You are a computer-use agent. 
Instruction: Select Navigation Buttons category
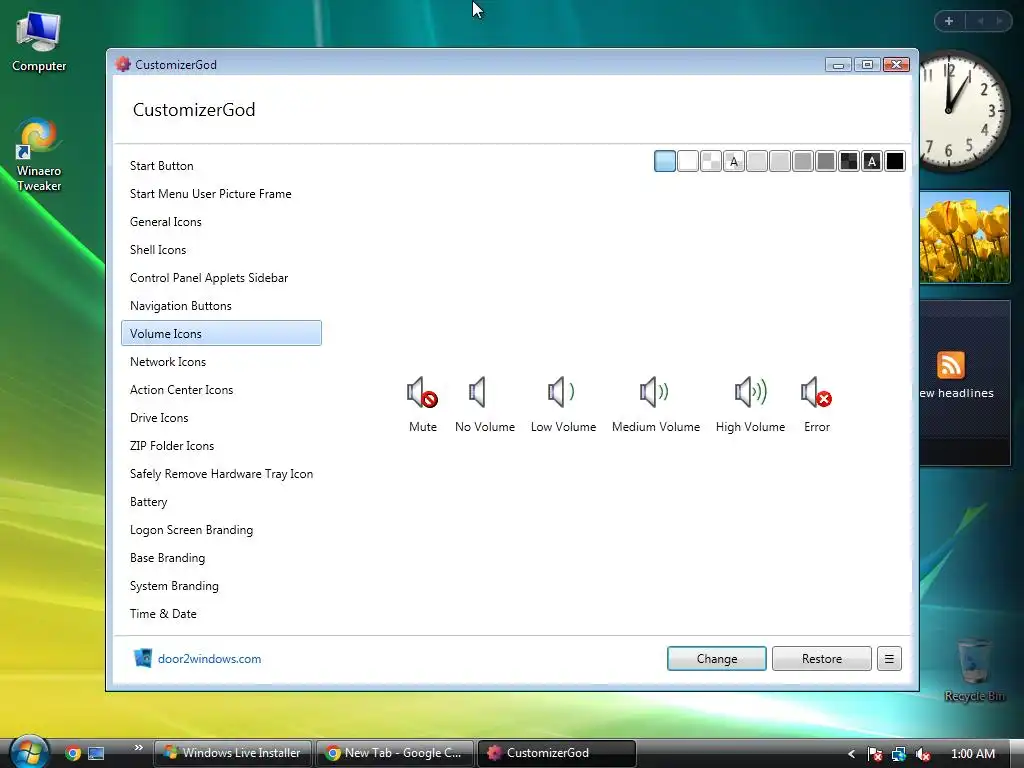click(221, 306)
